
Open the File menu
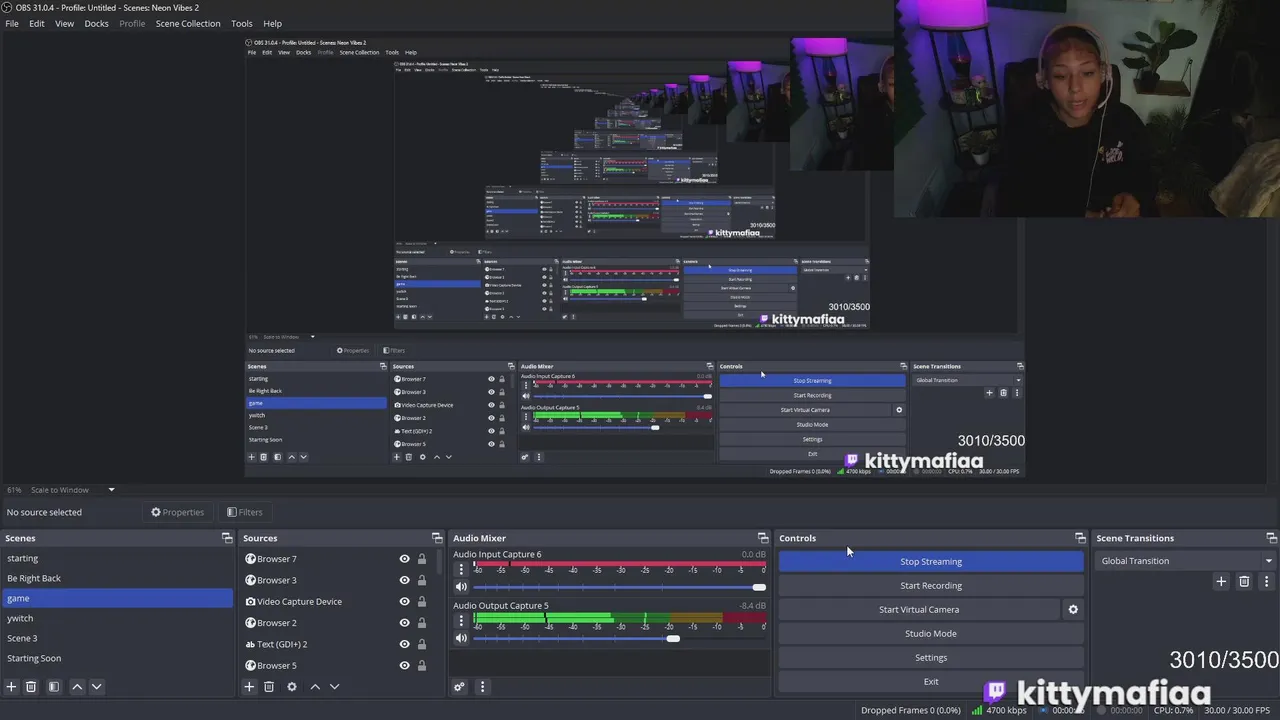[12, 23]
